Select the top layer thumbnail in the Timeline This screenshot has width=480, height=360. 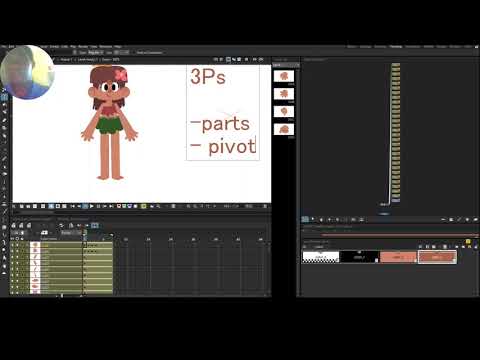[35, 245]
